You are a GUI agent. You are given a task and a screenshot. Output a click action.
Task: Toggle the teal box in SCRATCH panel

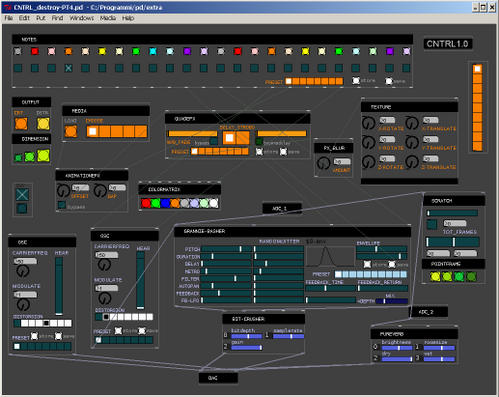(432, 224)
